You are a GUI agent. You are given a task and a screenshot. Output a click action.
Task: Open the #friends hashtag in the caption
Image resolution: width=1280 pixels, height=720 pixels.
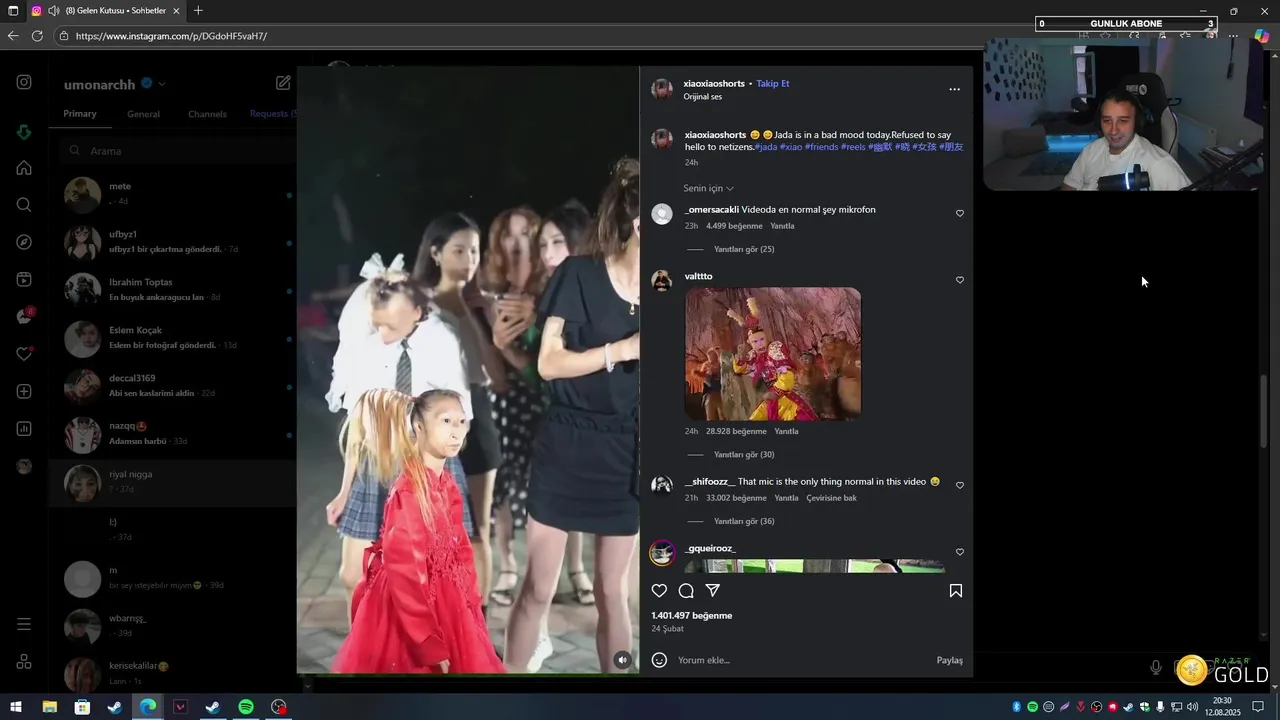pyautogui.click(x=821, y=147)
